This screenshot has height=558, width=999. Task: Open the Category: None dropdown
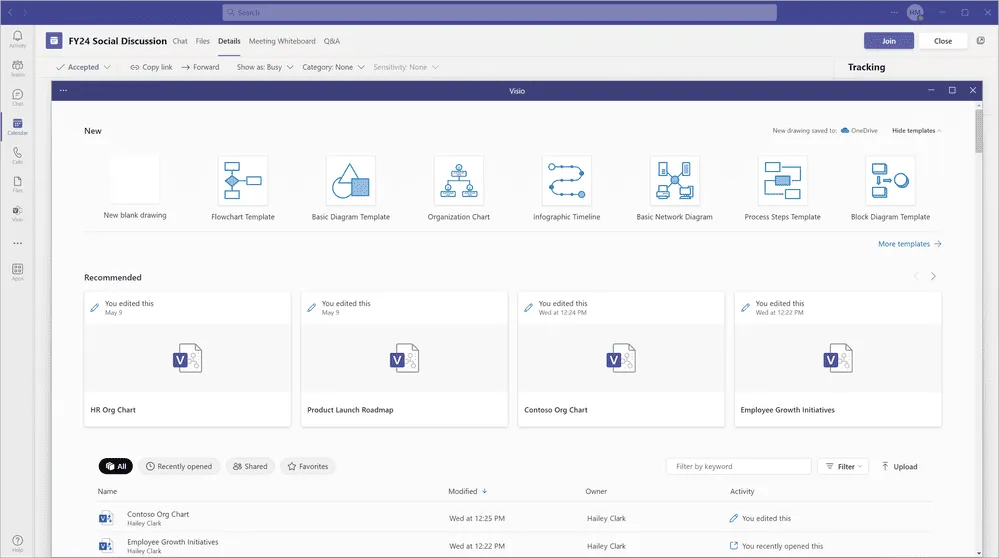click(333, 67)
